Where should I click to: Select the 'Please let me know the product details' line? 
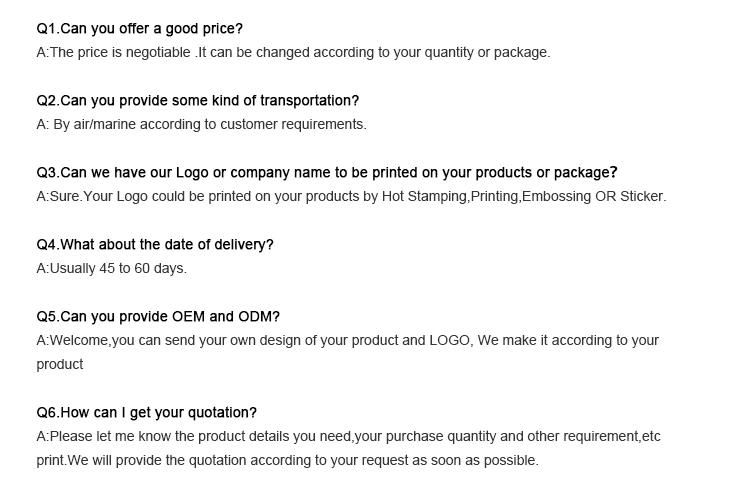(348, 437)
